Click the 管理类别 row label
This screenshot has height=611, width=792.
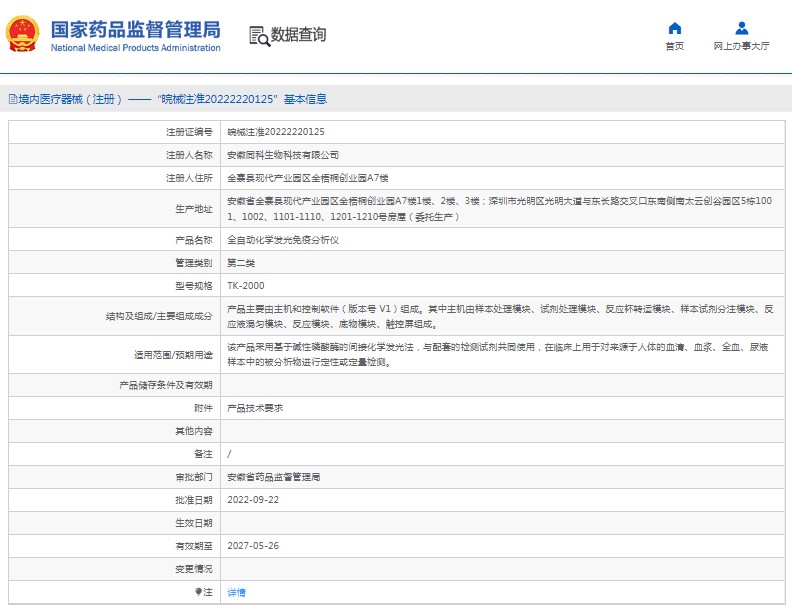[x=194, y=263]
